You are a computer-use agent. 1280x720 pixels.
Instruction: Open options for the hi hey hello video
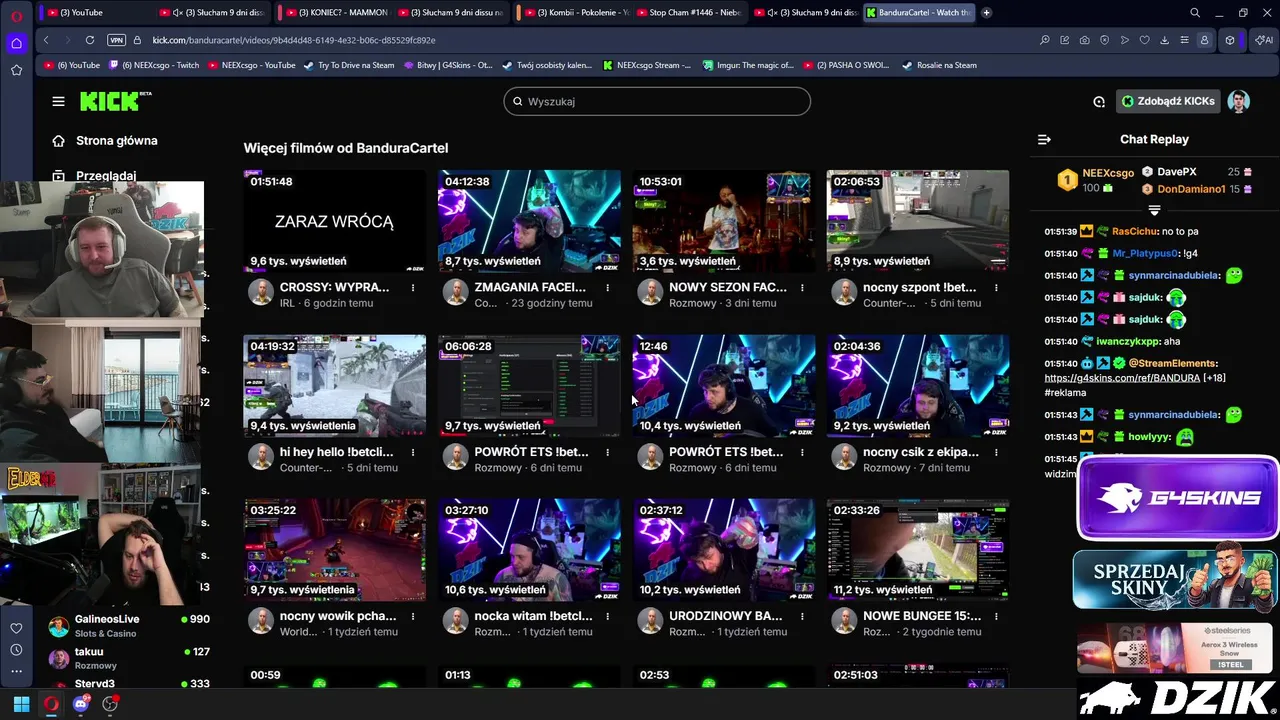[x=413, y=452]
